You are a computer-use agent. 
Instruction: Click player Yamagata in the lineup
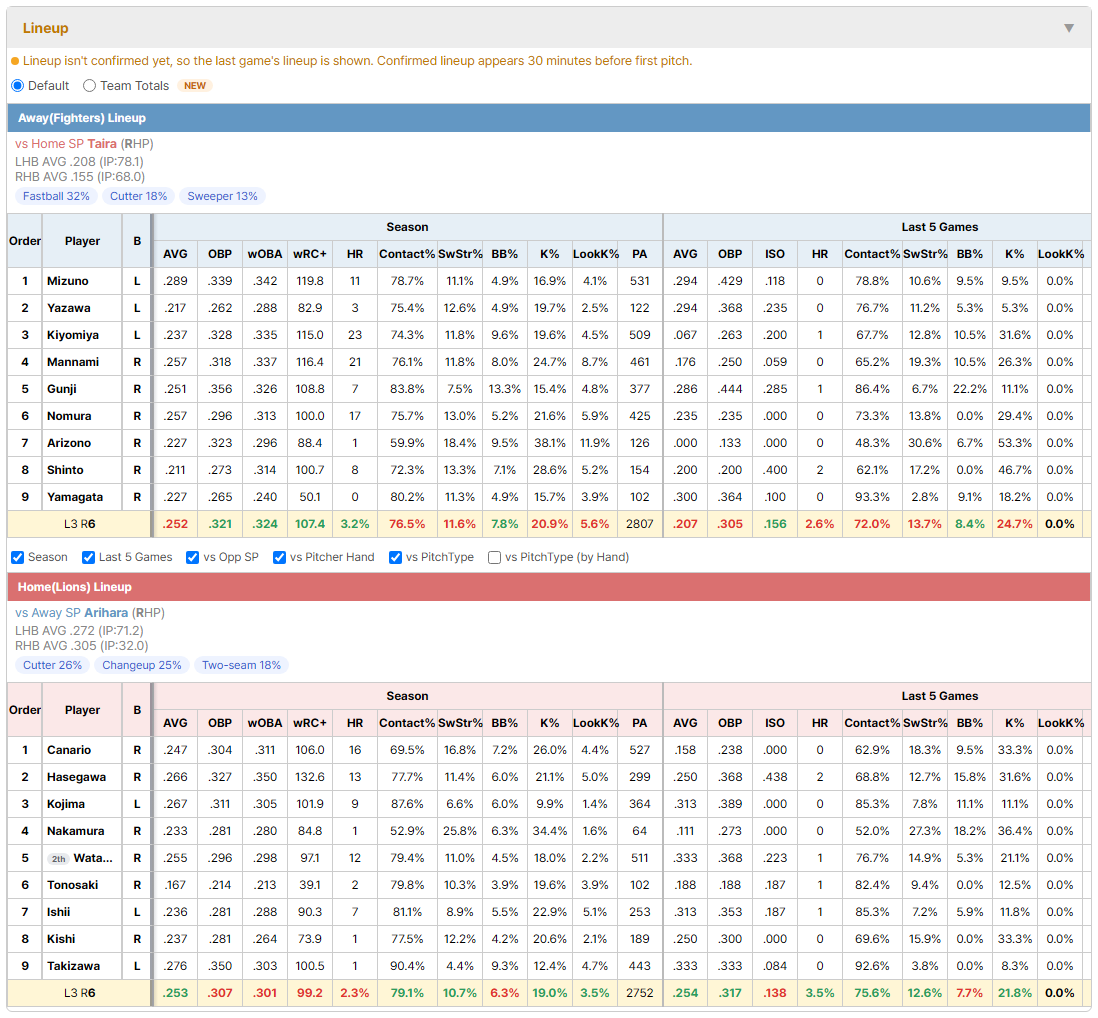click(75, 497)
